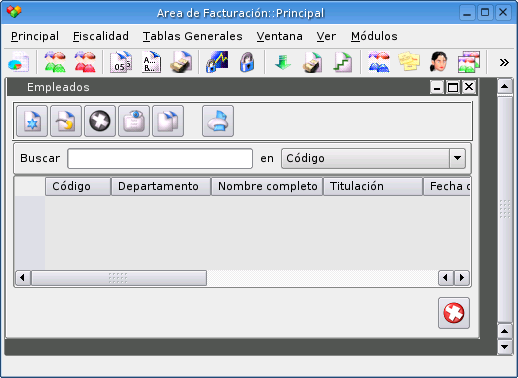Open the green and red people icon
This screenshot has height=378, width=518.
coord(55,62)
